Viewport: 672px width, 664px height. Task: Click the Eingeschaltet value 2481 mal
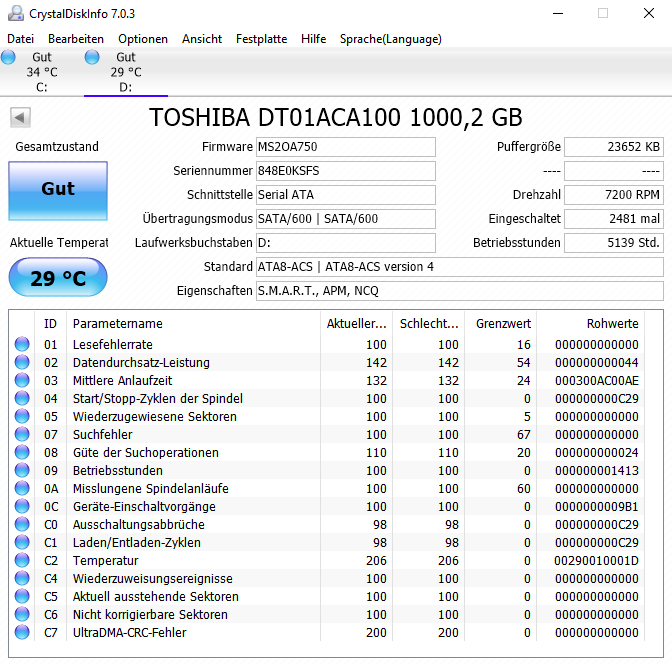pos(614,219)
